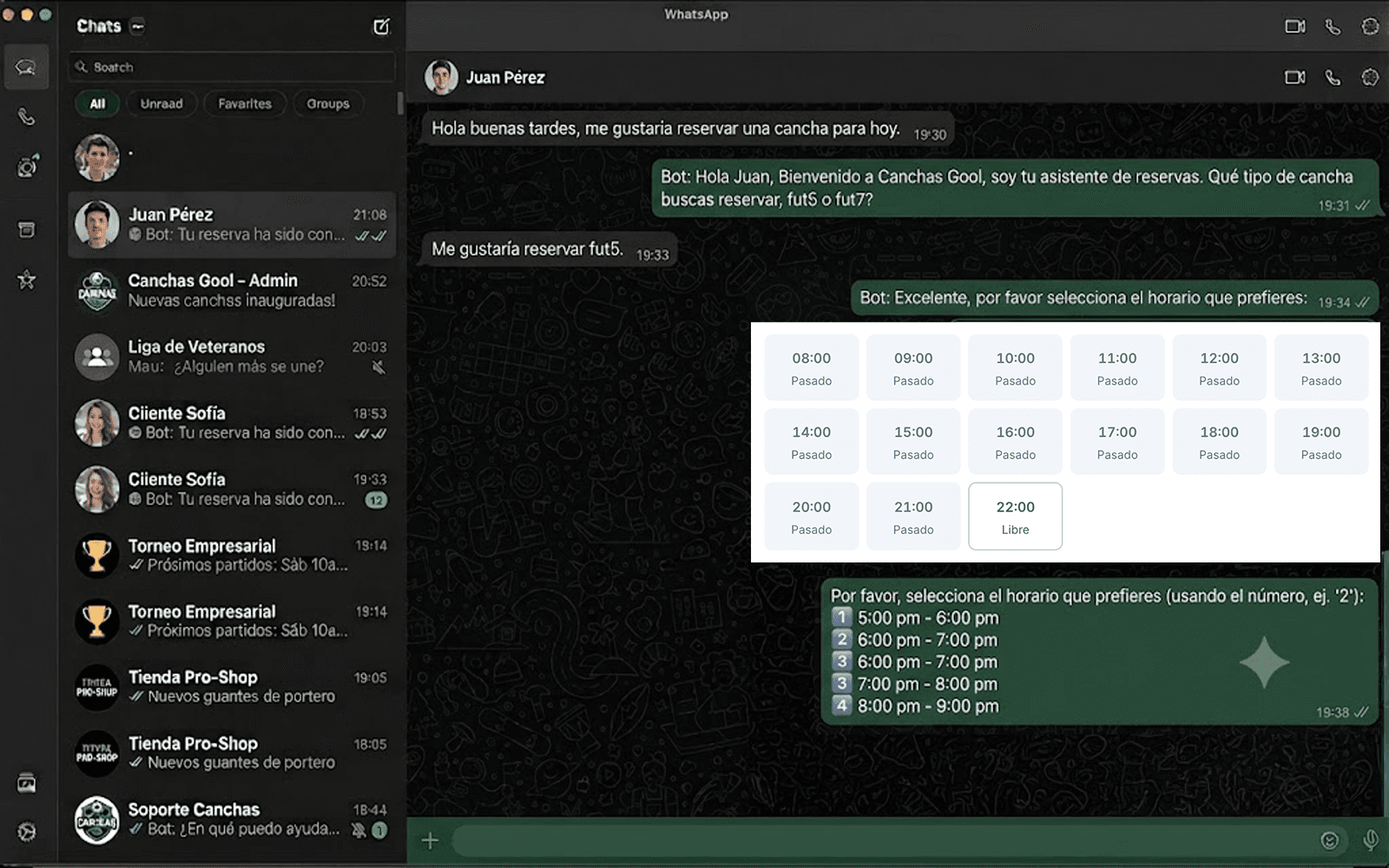Open Starred messages in sidebar
1389x868 pixels.
coord(27,279)
